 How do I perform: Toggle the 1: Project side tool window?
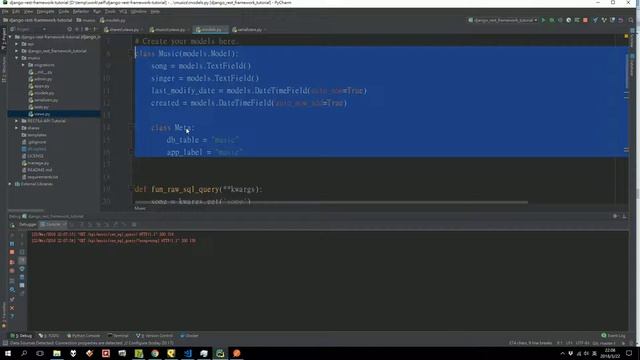tap(4, 39)
